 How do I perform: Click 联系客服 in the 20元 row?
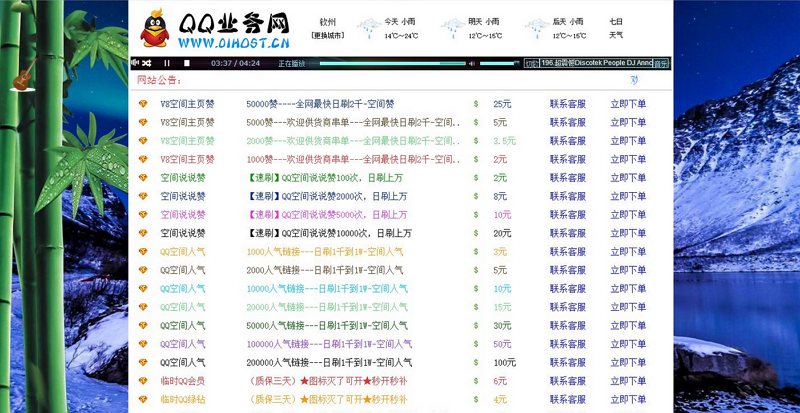pyautogui.click(x=567, y=233)
